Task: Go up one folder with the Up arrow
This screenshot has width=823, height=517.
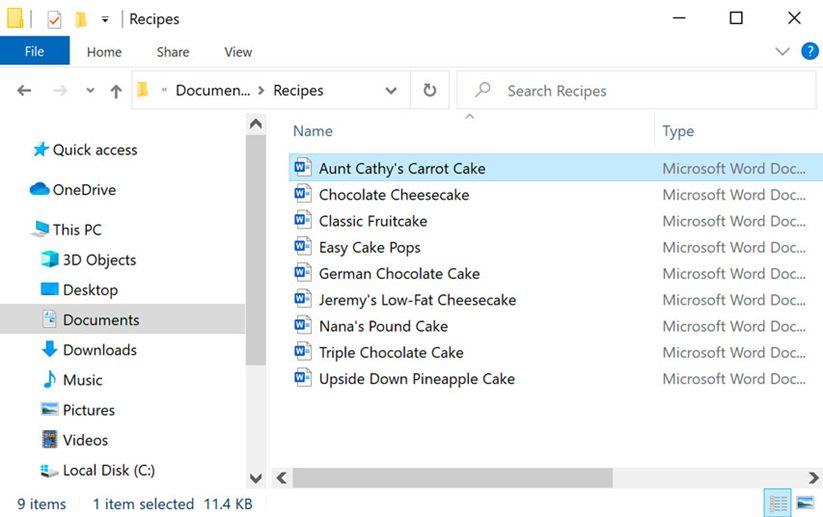Action: tap(116, 91)
